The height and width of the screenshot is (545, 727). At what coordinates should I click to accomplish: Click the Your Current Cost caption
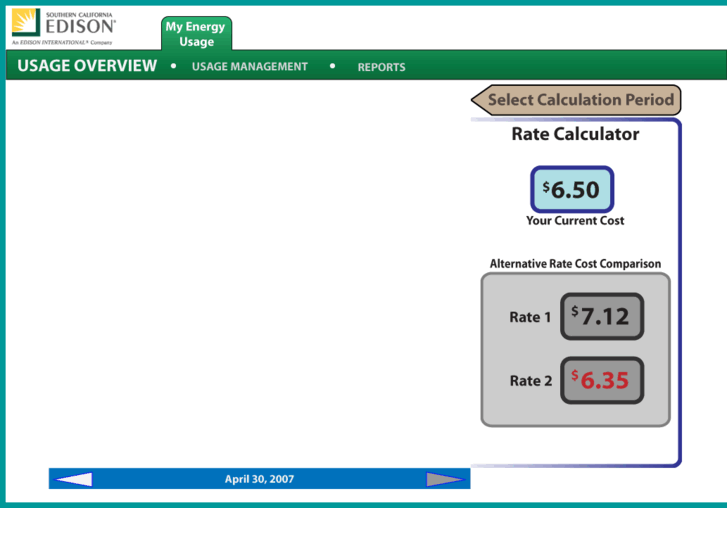pos(575,220)
